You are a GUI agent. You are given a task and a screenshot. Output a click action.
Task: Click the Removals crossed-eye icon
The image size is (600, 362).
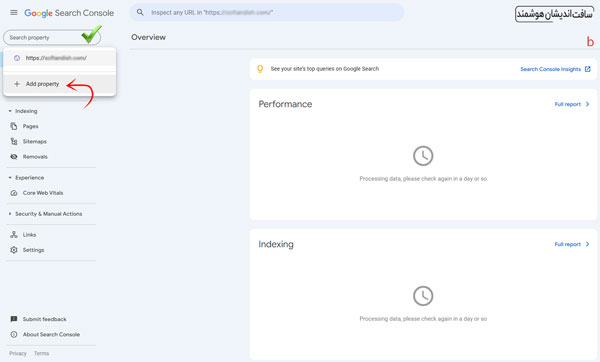point(14,157)
